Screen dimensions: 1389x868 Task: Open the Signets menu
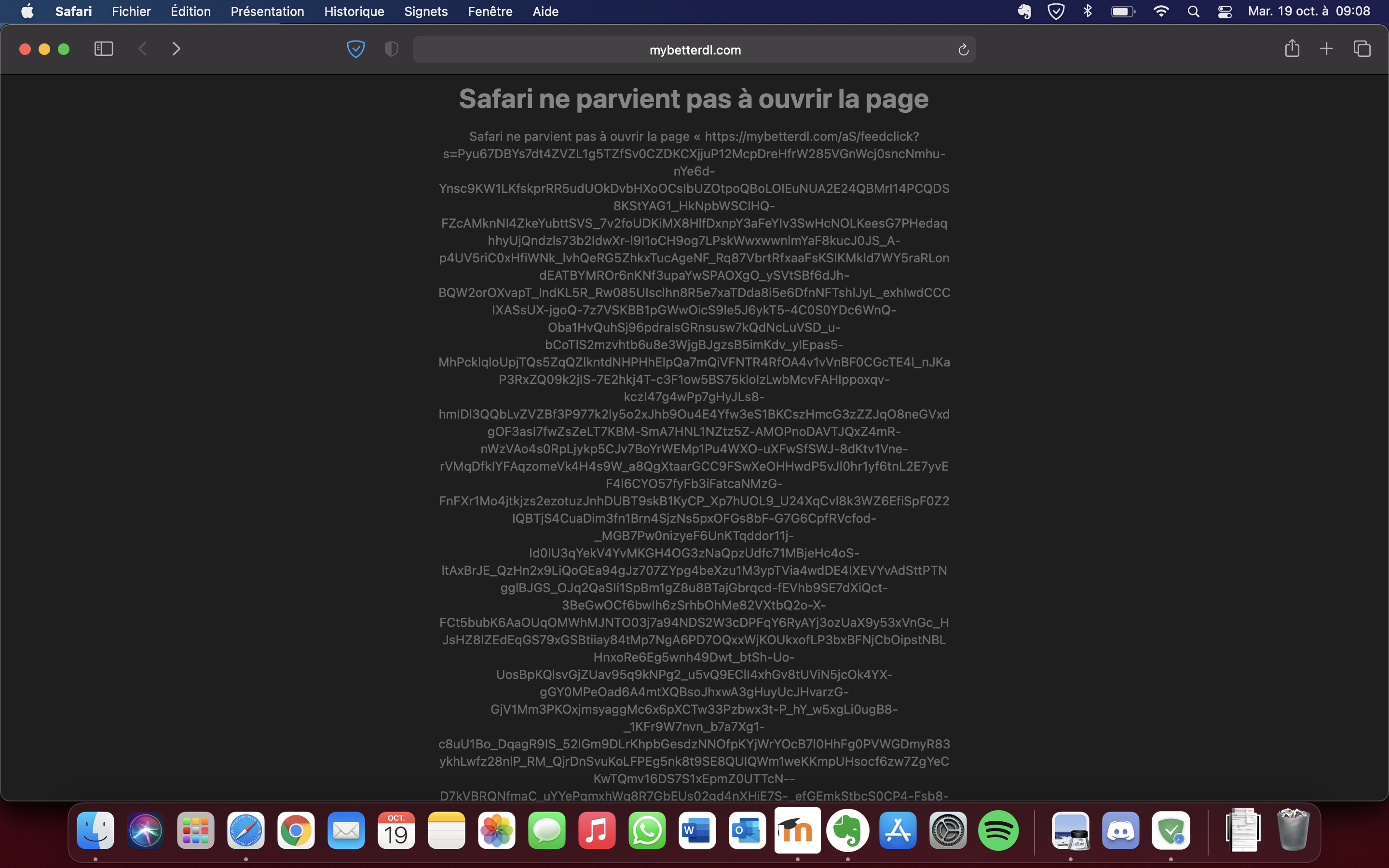(426, 12)
